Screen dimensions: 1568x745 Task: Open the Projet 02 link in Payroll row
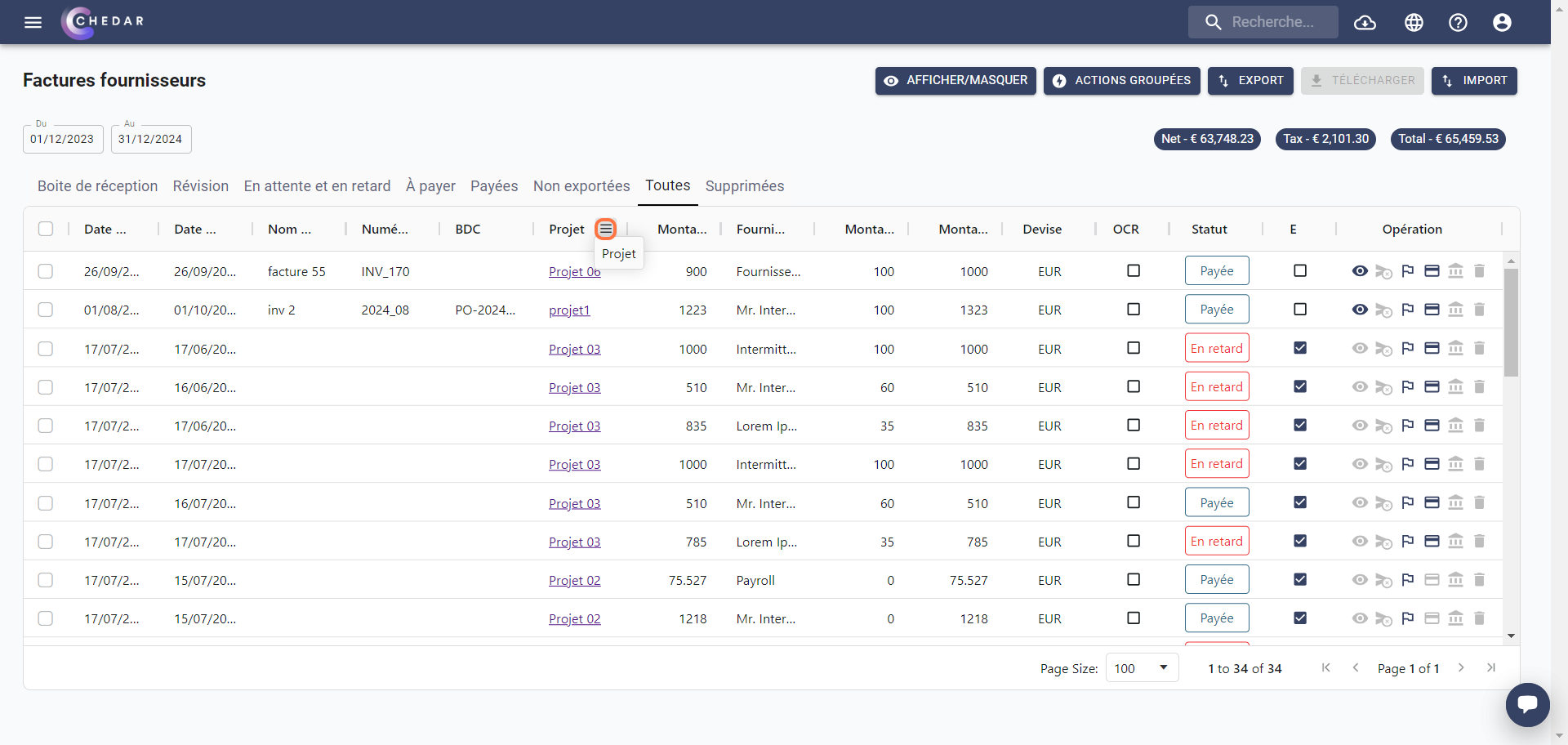575,580
